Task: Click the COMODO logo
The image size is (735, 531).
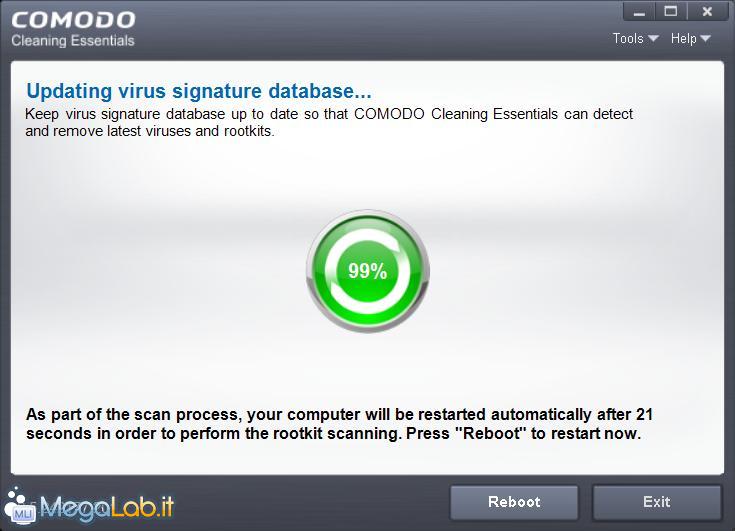Action: pyautogui.click(x=74, y=20)
